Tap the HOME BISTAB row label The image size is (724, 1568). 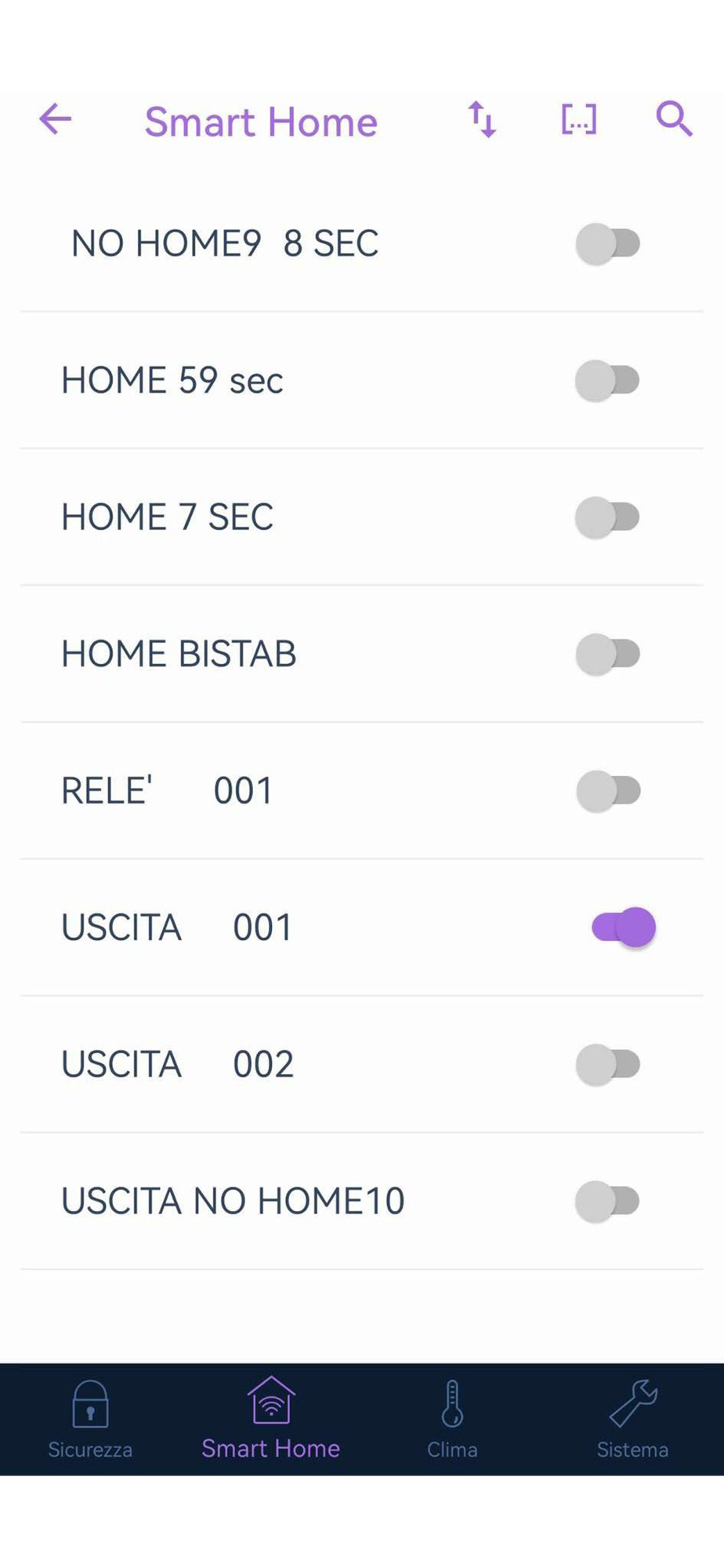[179, 654]
